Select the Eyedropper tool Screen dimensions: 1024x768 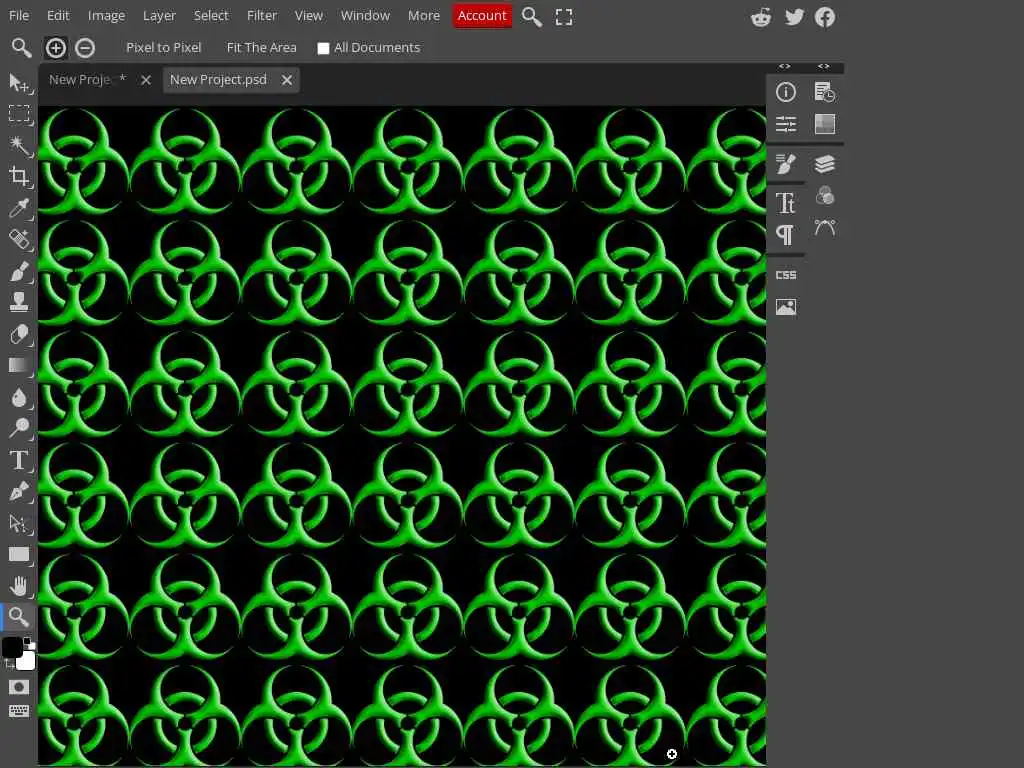[x=18, y=208]
